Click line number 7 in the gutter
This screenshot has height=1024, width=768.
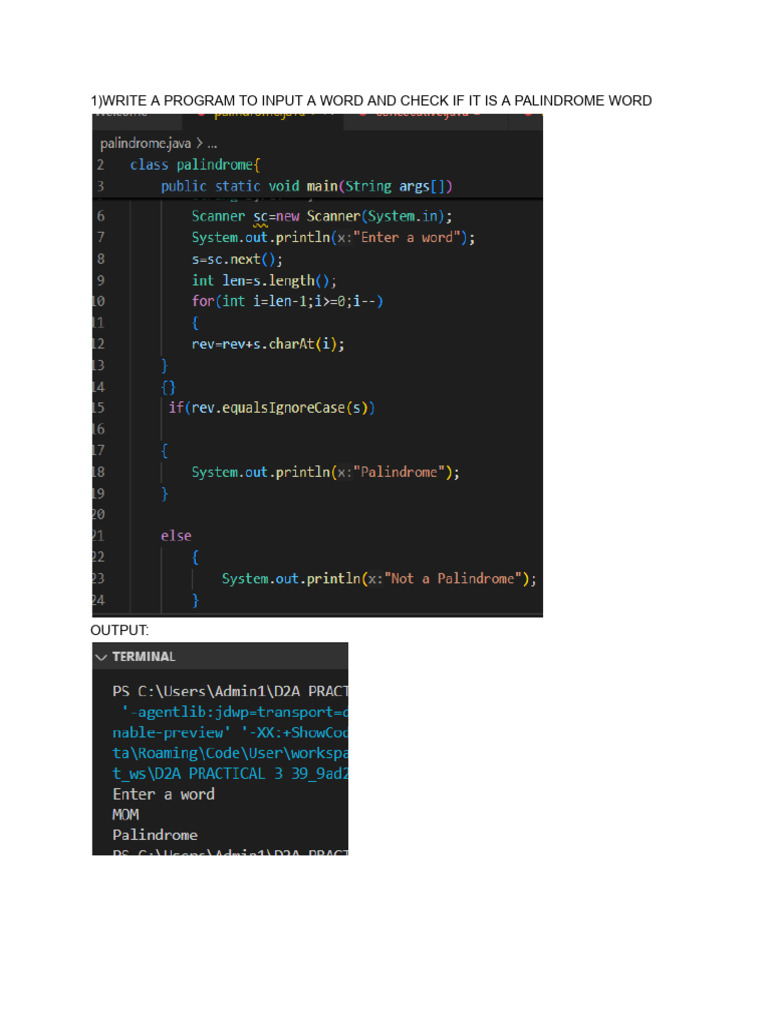click(x=100, y=238)
